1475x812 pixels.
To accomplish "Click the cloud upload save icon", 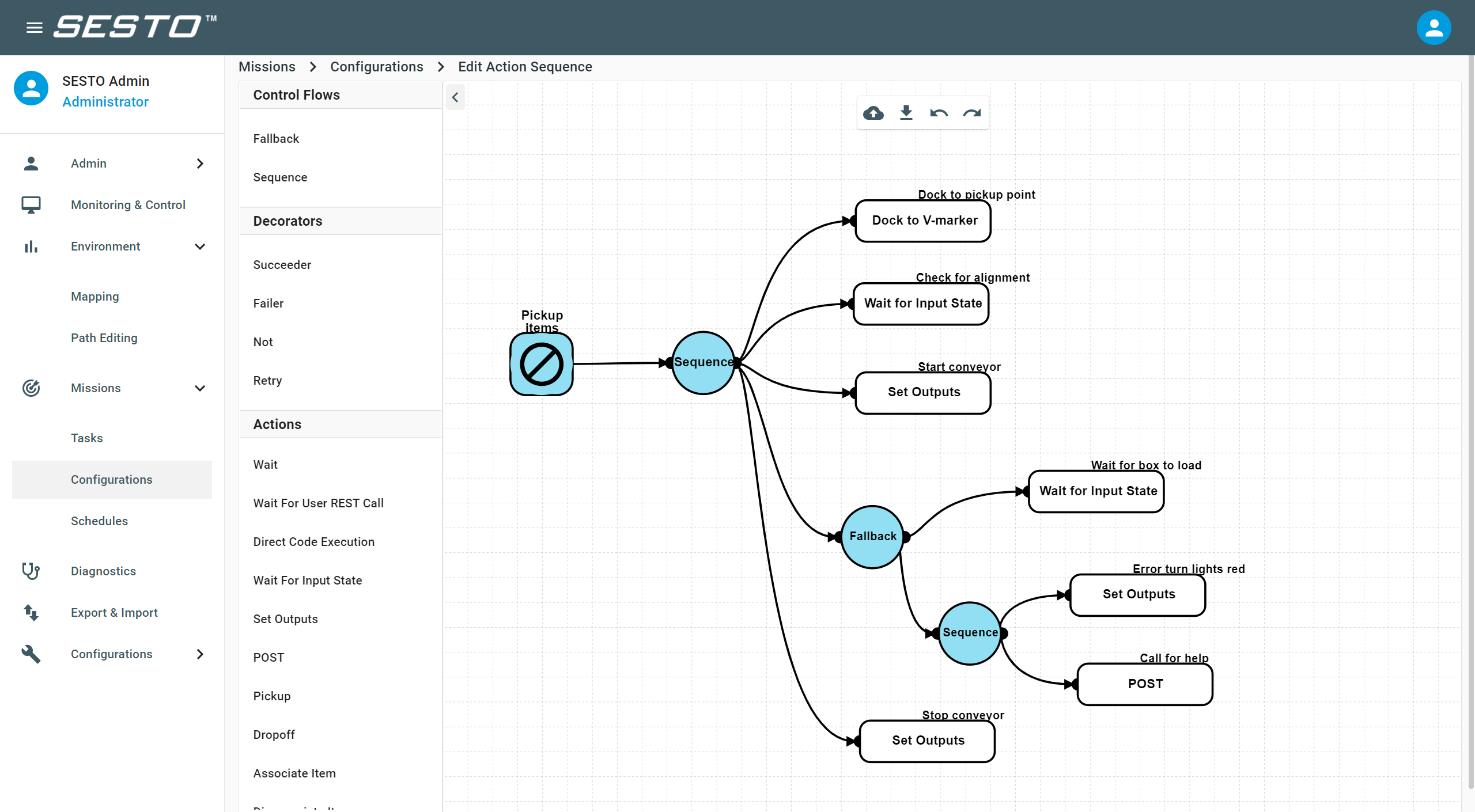I will click(873, 113).
